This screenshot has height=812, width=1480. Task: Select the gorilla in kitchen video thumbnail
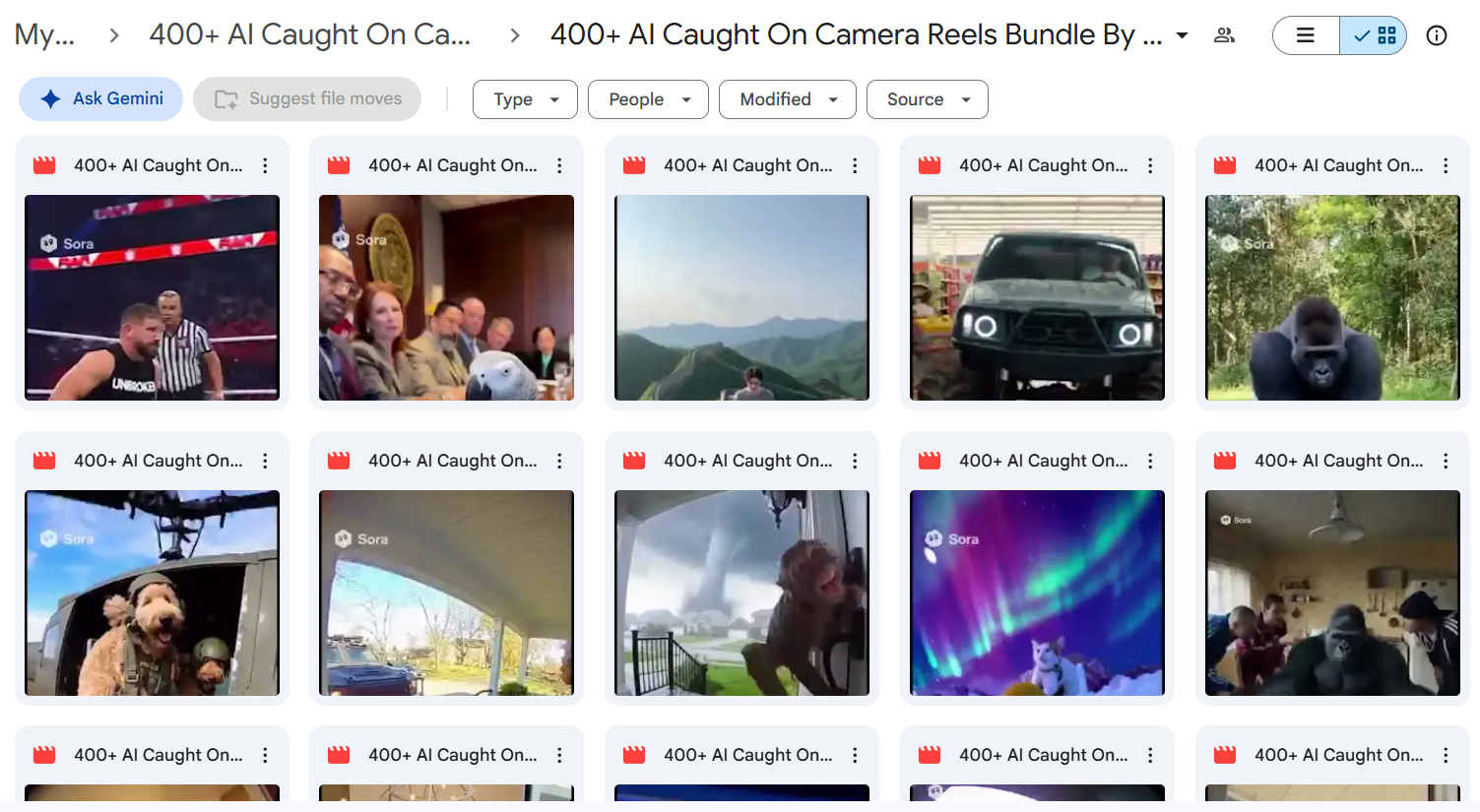click(1332, 593)
